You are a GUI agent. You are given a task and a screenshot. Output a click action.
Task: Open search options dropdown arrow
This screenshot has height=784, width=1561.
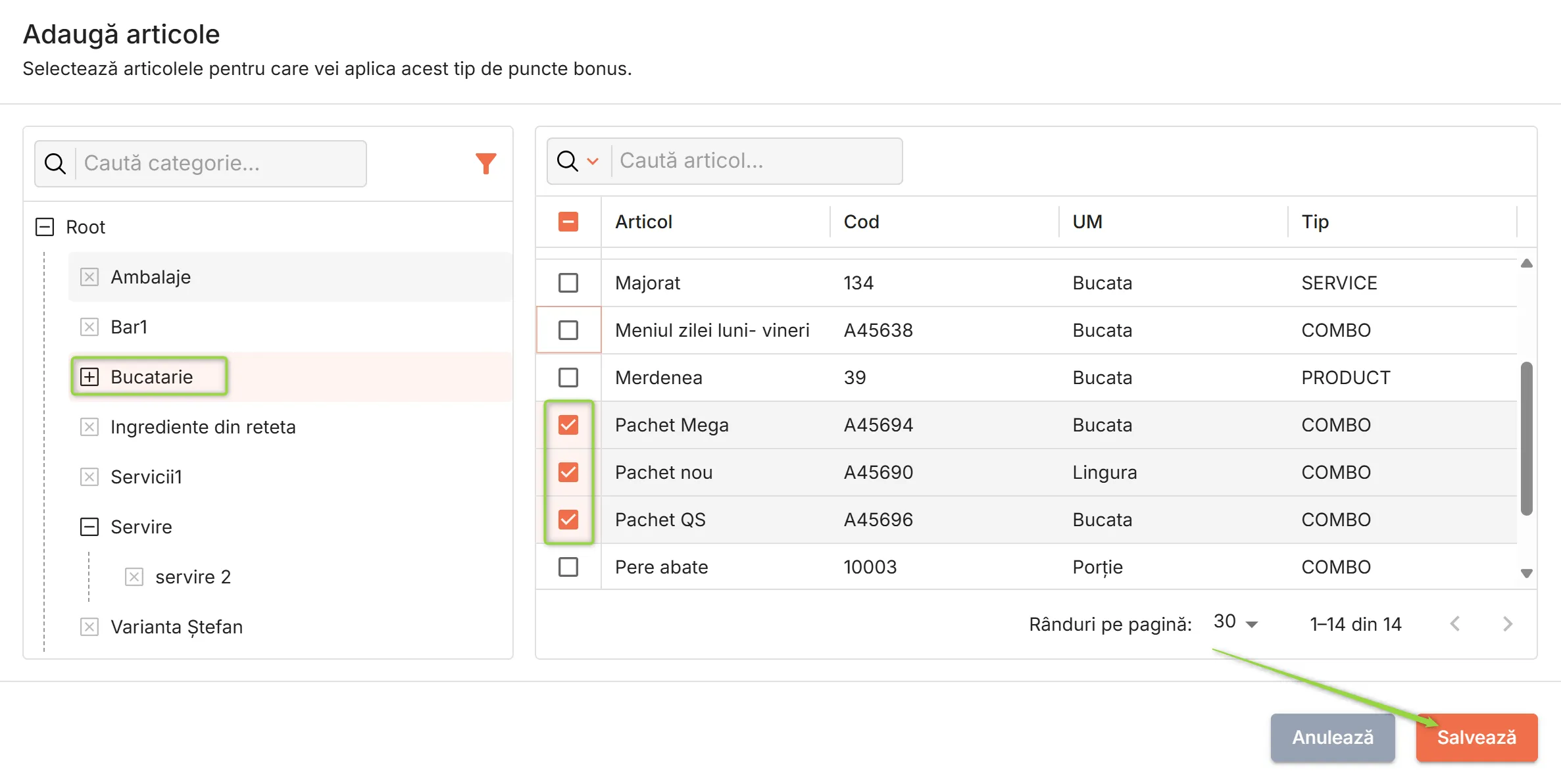click(x=593, y=161)
